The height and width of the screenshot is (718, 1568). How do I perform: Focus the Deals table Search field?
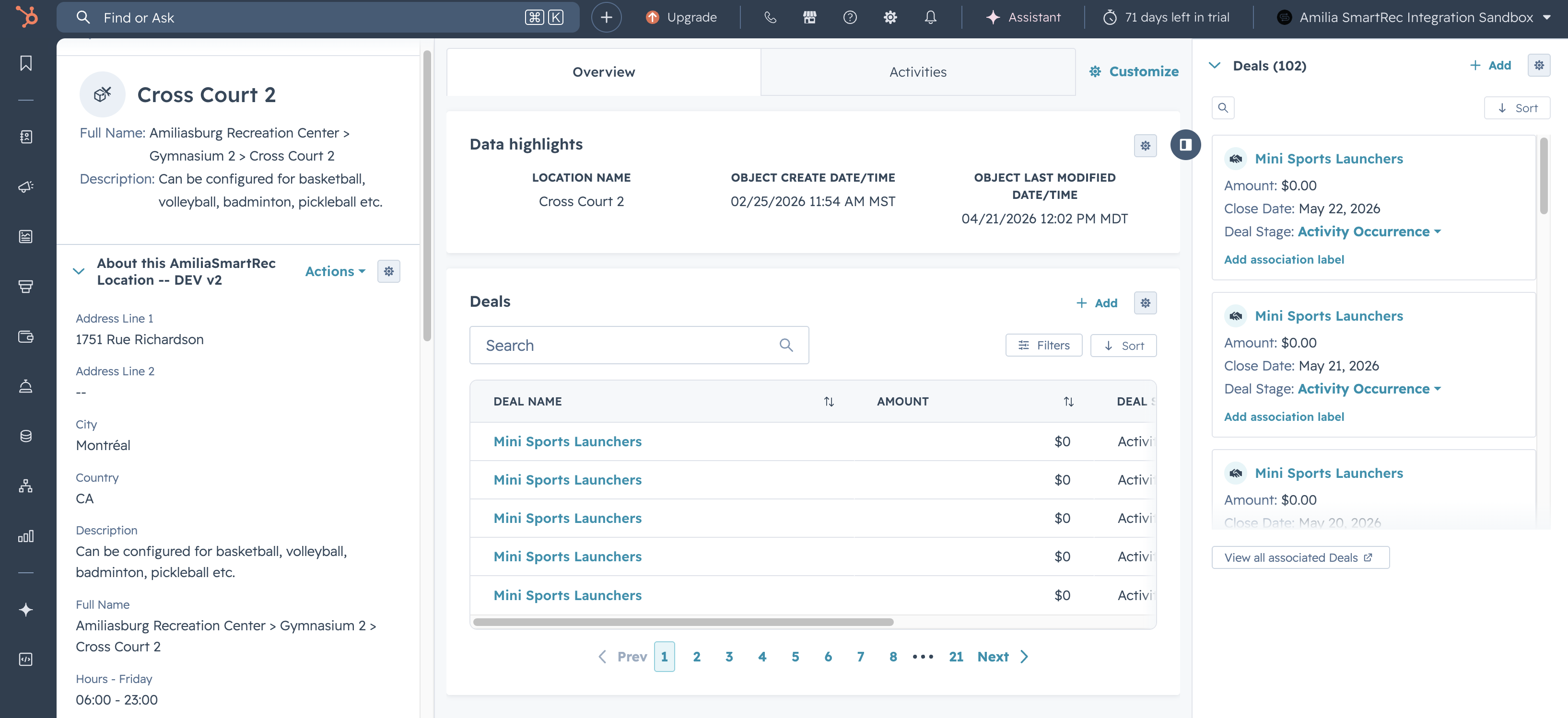[639, 346]
